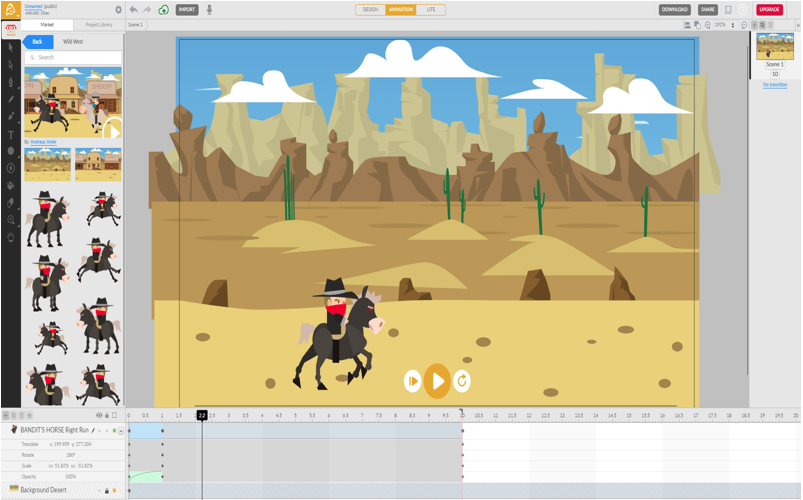Screen dimensions: 803x500
Task: Switch to DESIGN mode
Action: (x=370, y=10)
